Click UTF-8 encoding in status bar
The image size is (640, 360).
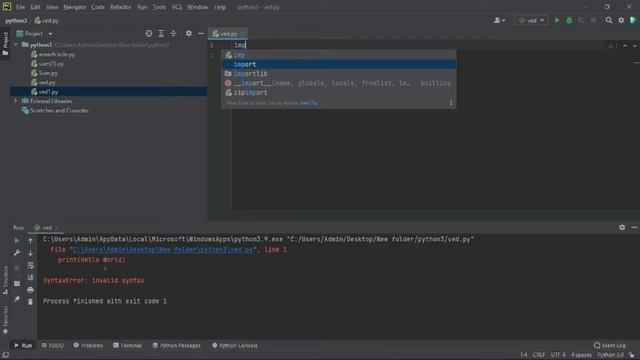[558, 355]
